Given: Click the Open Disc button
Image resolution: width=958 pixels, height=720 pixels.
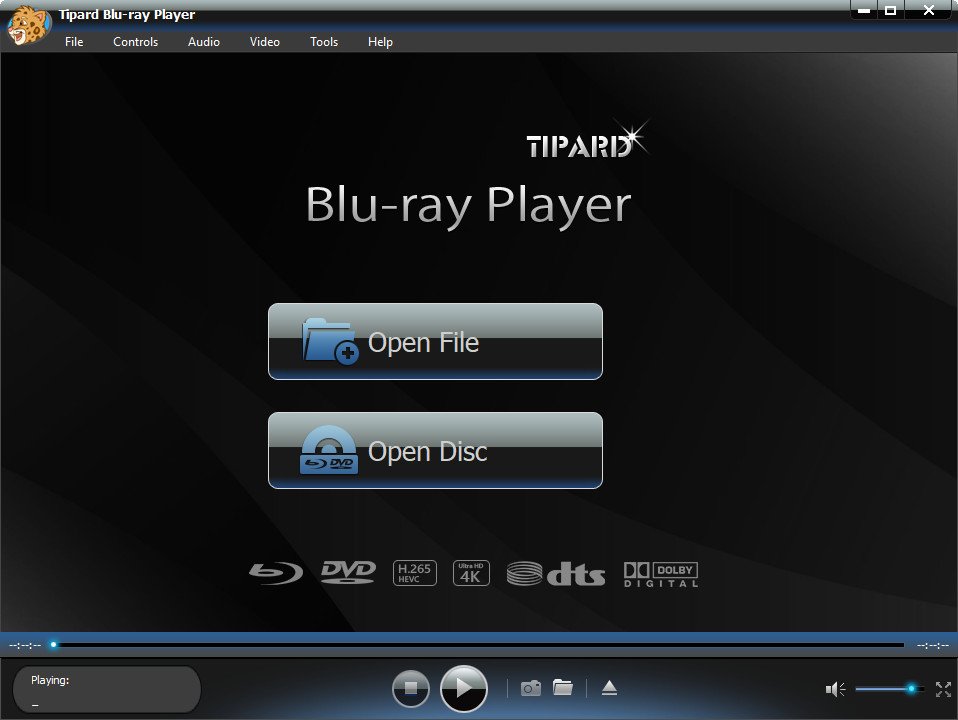Looking at the screenshot, I should 435,451.
